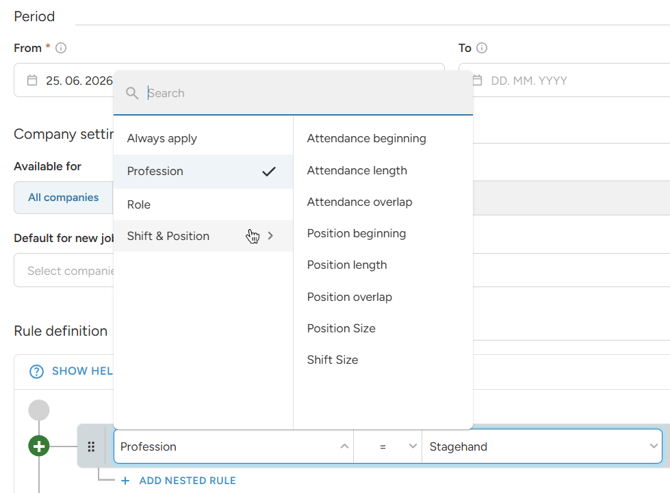Grab the rule drag handle dots

pyautogui.click(x=91, y=447)
